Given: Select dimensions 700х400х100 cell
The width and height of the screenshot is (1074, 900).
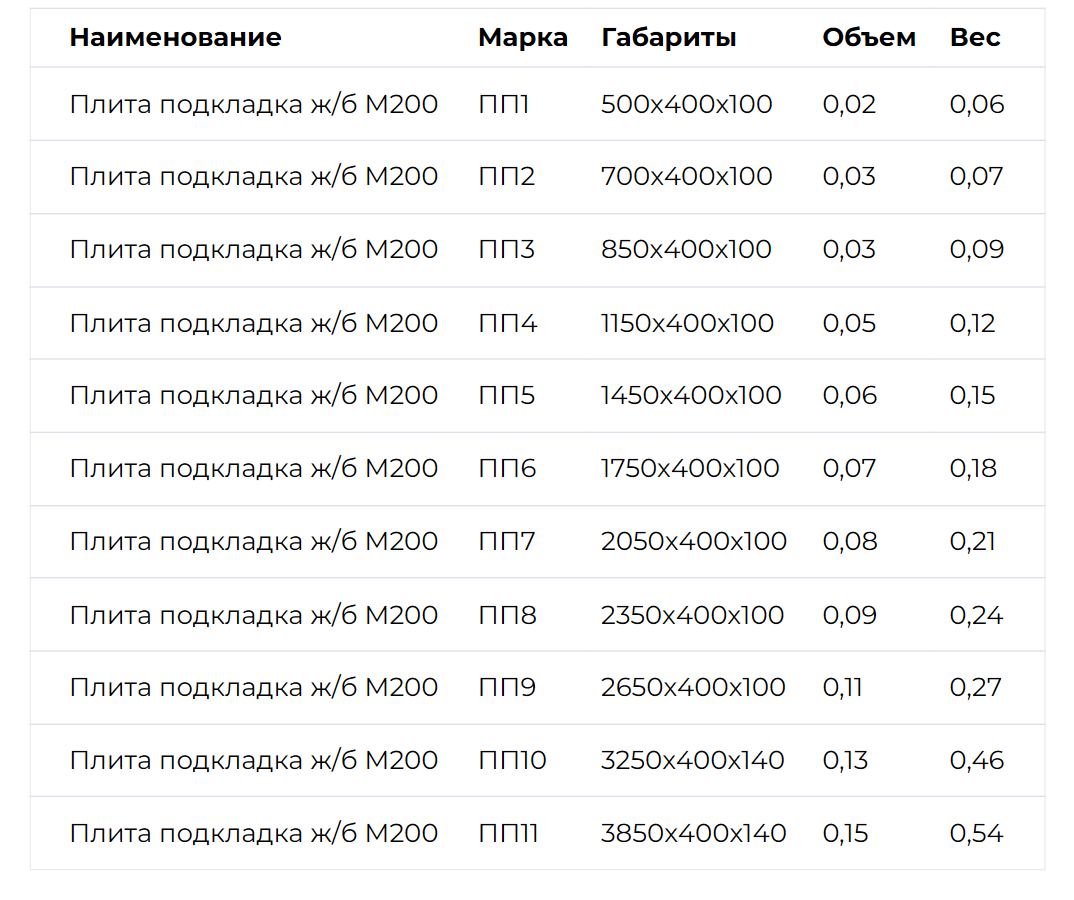Looking at the screenshot, I should pyautogui.click(x=686, y=176).
